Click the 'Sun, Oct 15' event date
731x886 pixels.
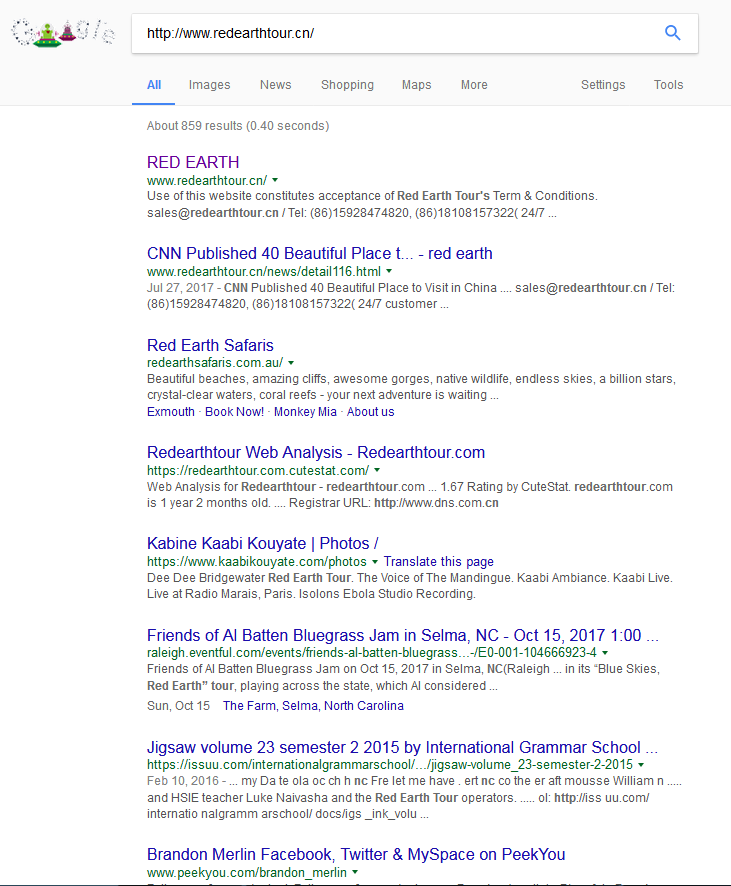179,706
